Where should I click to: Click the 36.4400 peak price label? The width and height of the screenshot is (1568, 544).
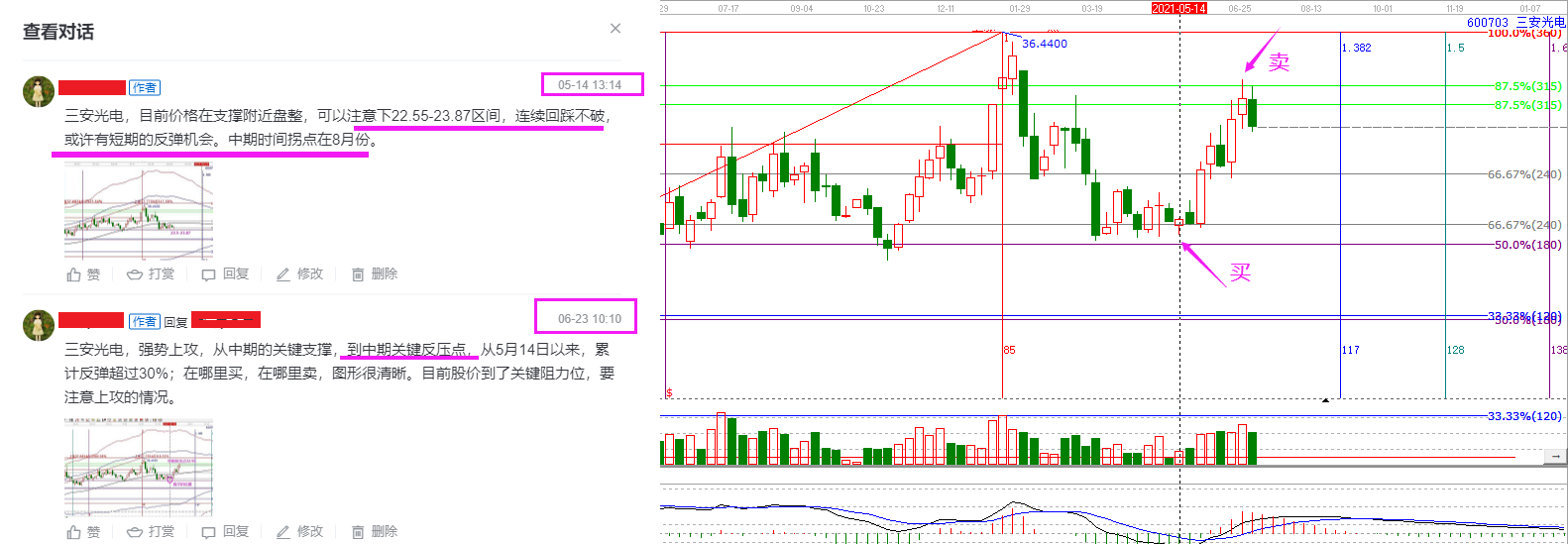click(1045, 44)
